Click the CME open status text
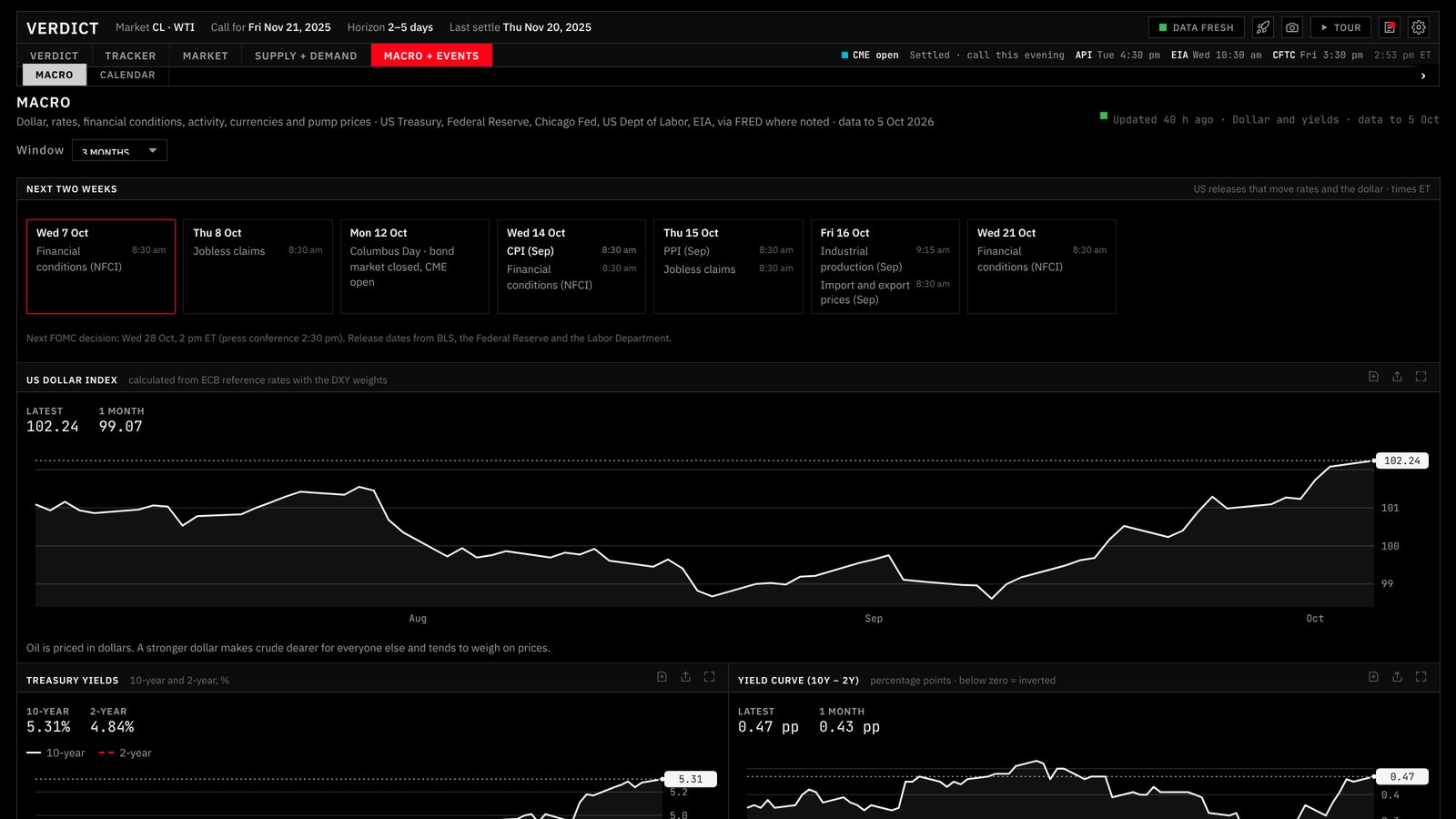 870,56
